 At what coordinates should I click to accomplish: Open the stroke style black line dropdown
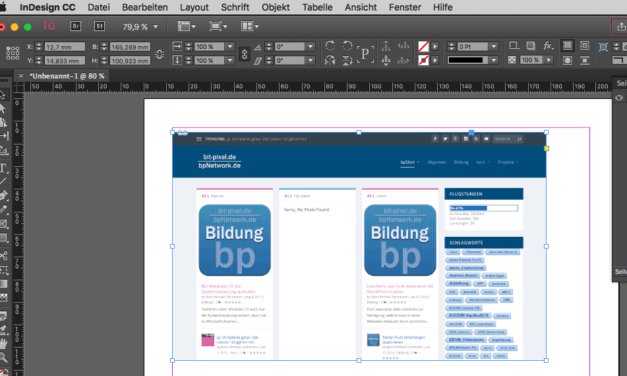[x=494, y=60]
